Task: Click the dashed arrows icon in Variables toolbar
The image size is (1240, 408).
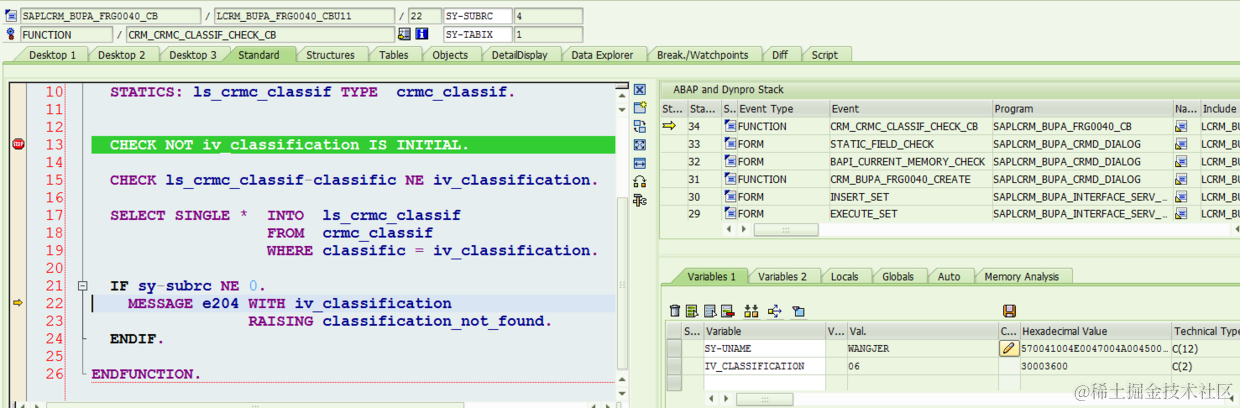Action: (774, 311)
